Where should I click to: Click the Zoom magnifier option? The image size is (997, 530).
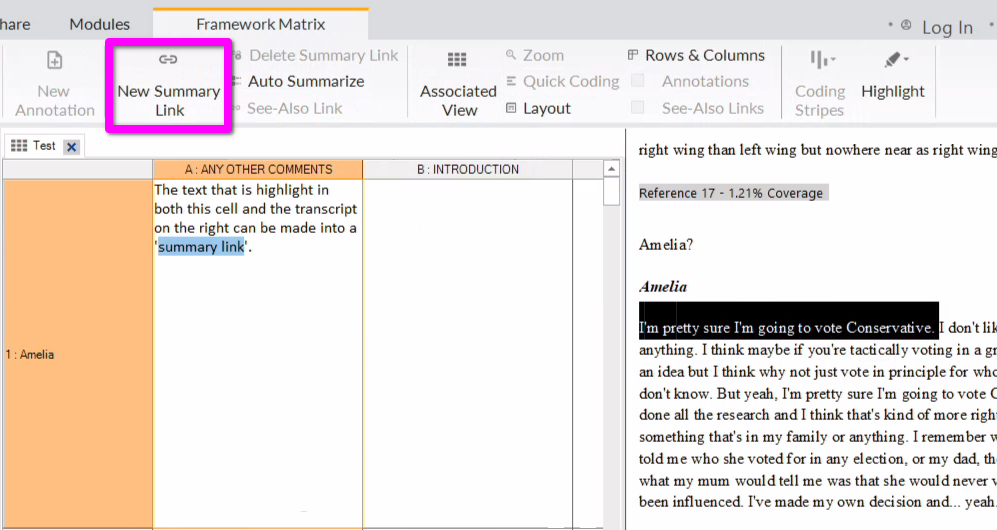click(534, 55)
